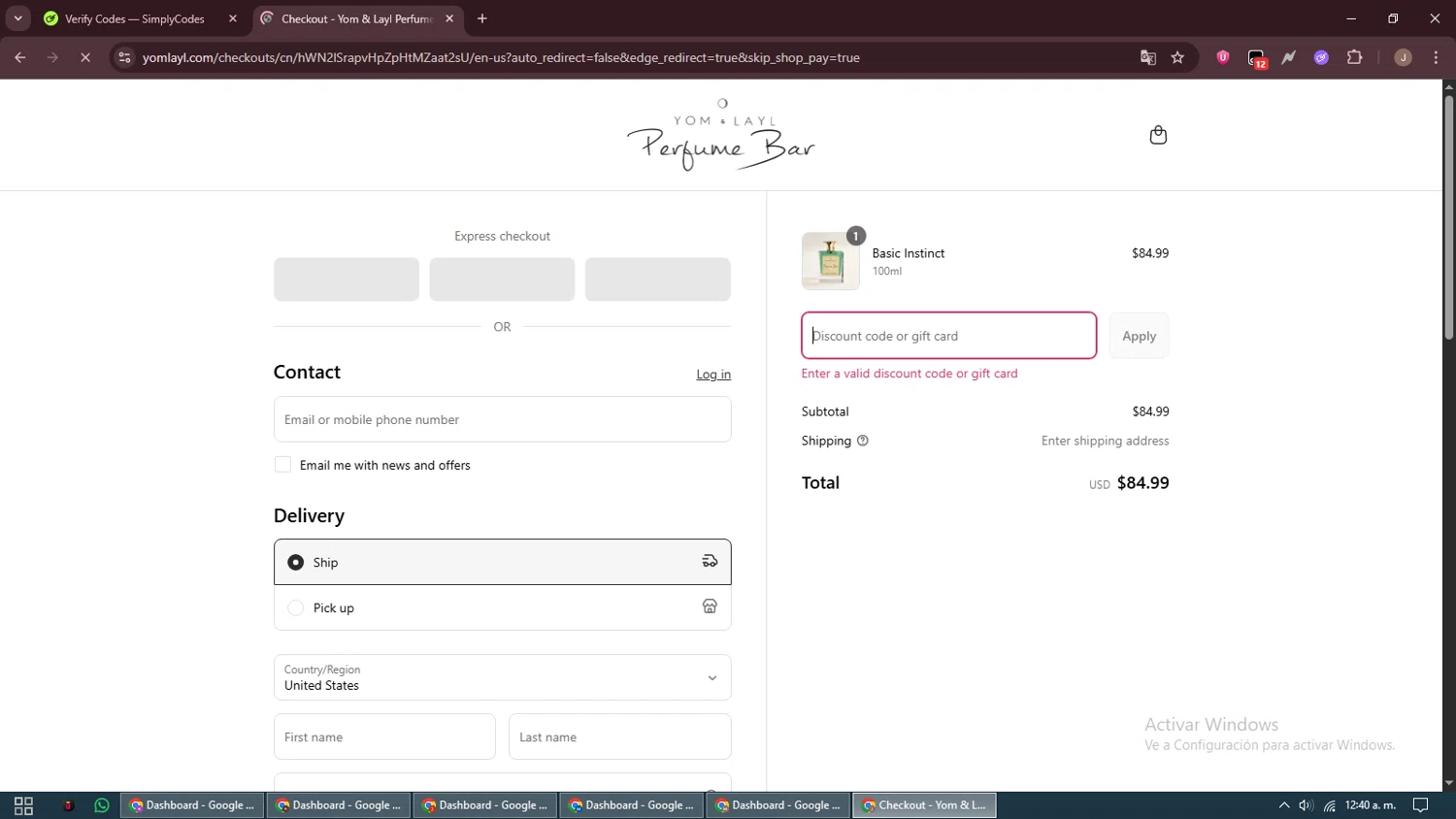Open the taskbar volume icon
Viewport: 1456px width, 819px height.
coord(1306,805)
